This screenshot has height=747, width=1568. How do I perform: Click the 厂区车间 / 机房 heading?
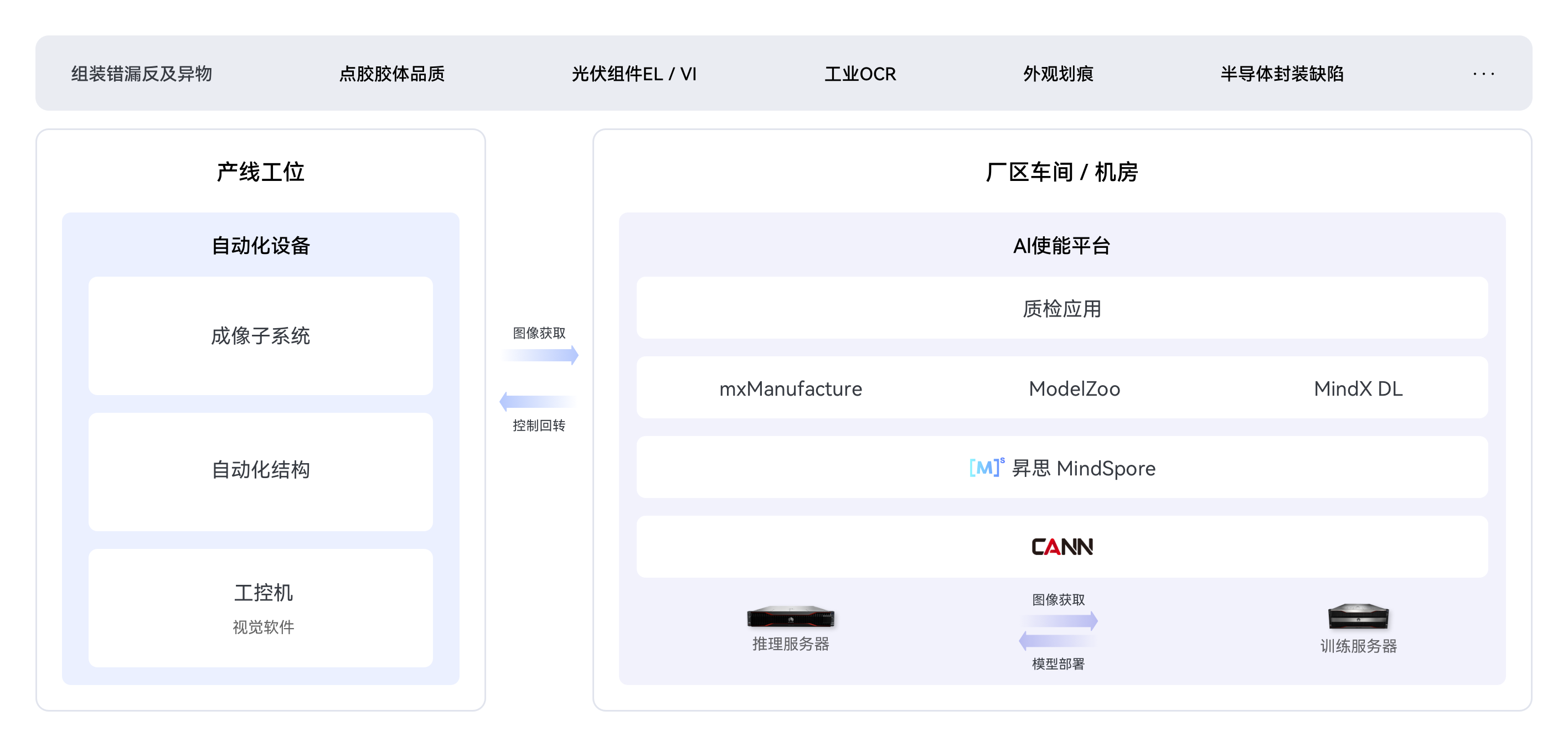click(x=1062, y=172)
